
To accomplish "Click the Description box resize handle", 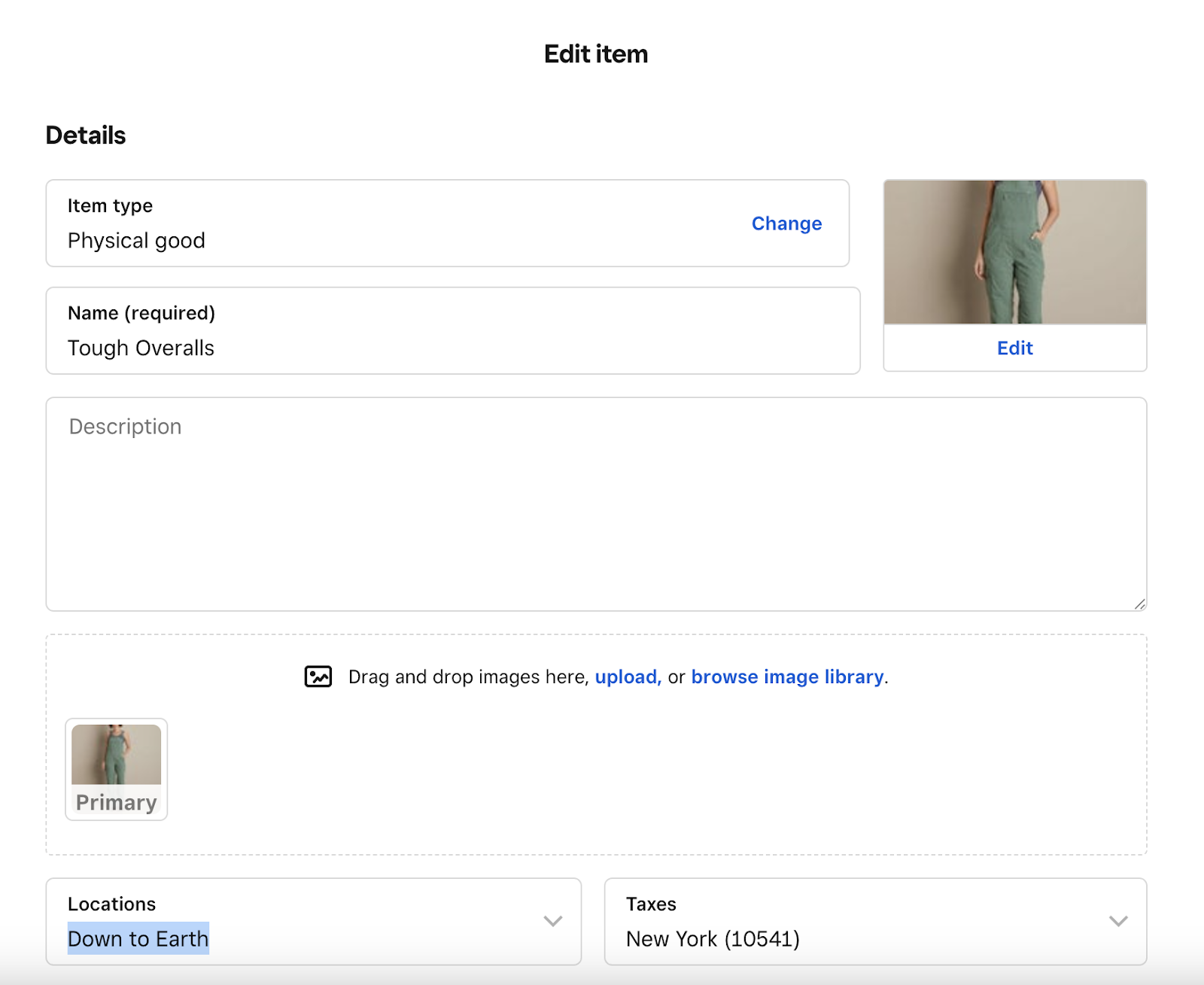I will (1139, 603).
